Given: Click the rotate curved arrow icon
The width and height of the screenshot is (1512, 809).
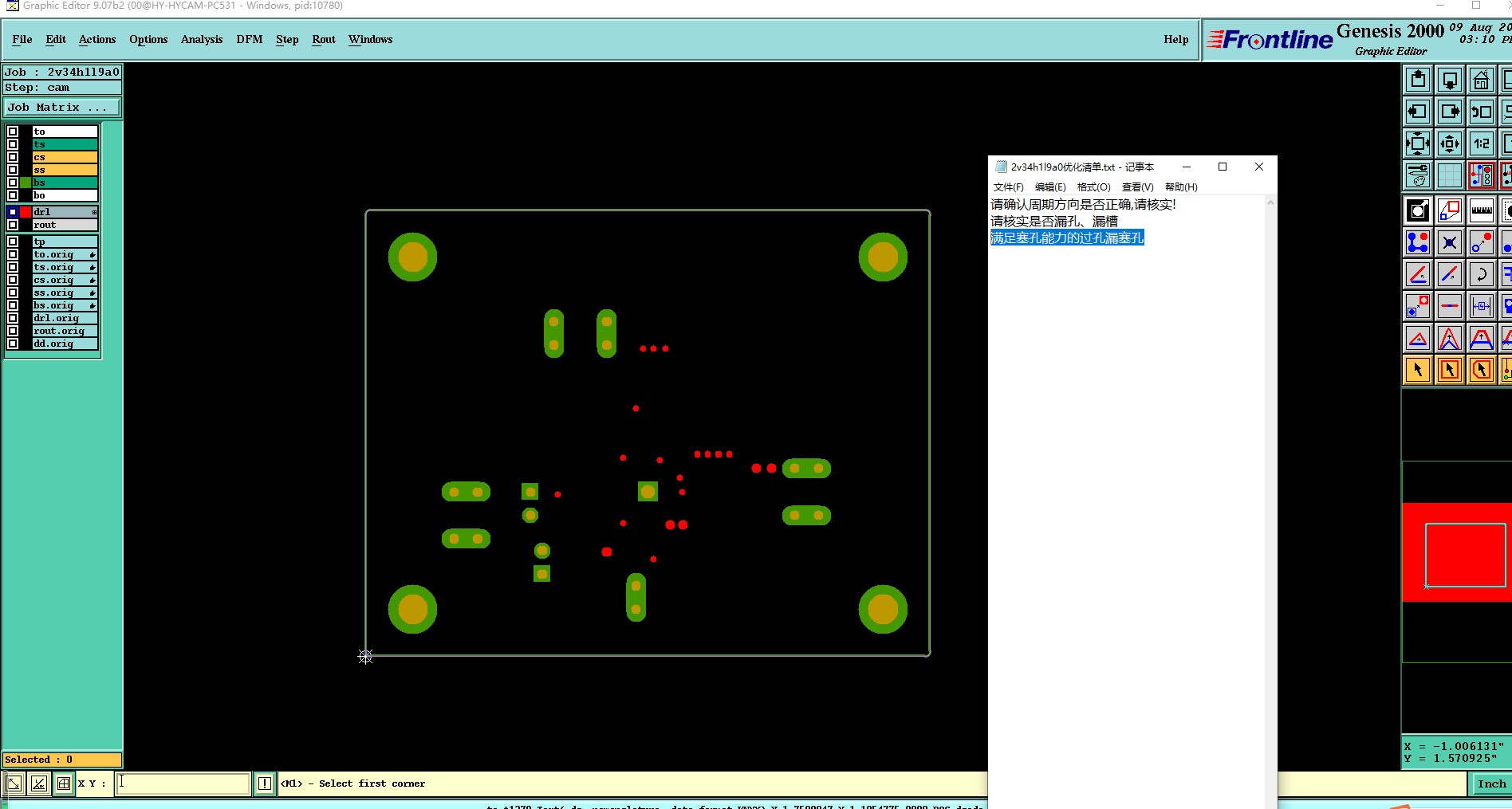Looking at the screenshot, I should [1482, 274].
